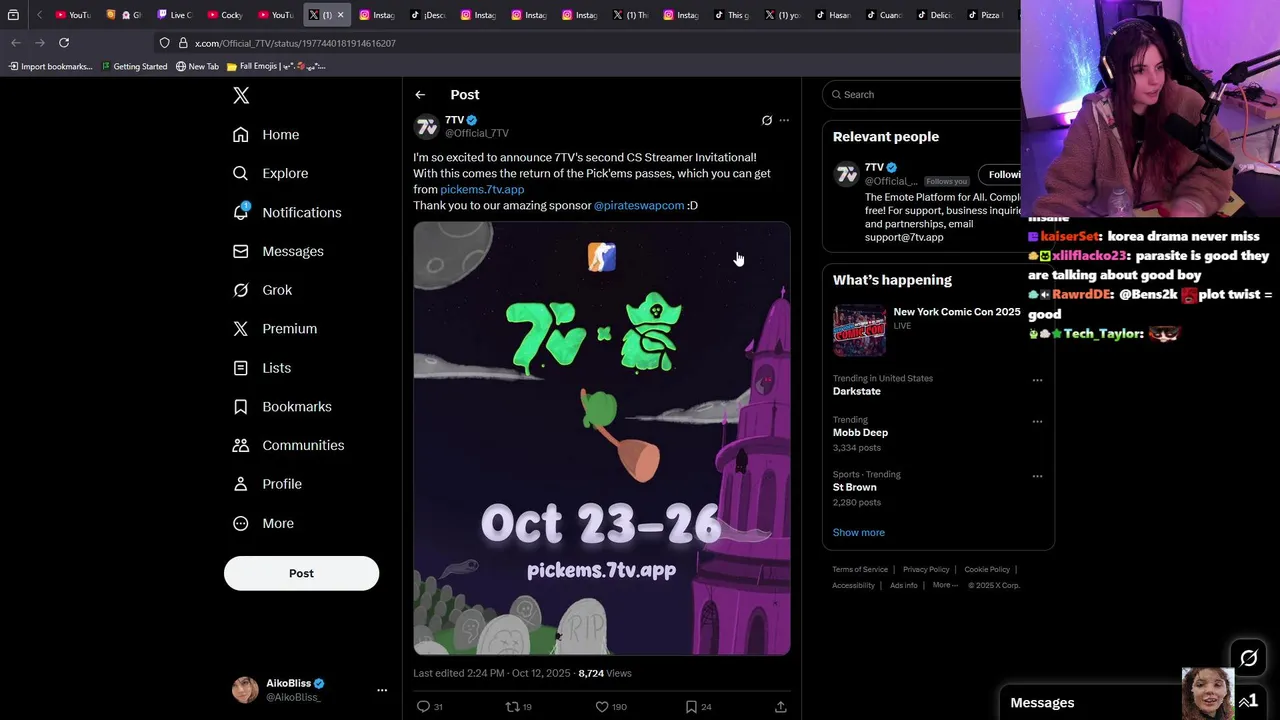The height and width of the screenshot is (720, 1280).
Task: Switch to the Live Twitch tab
Action: (x=174, y=15)
